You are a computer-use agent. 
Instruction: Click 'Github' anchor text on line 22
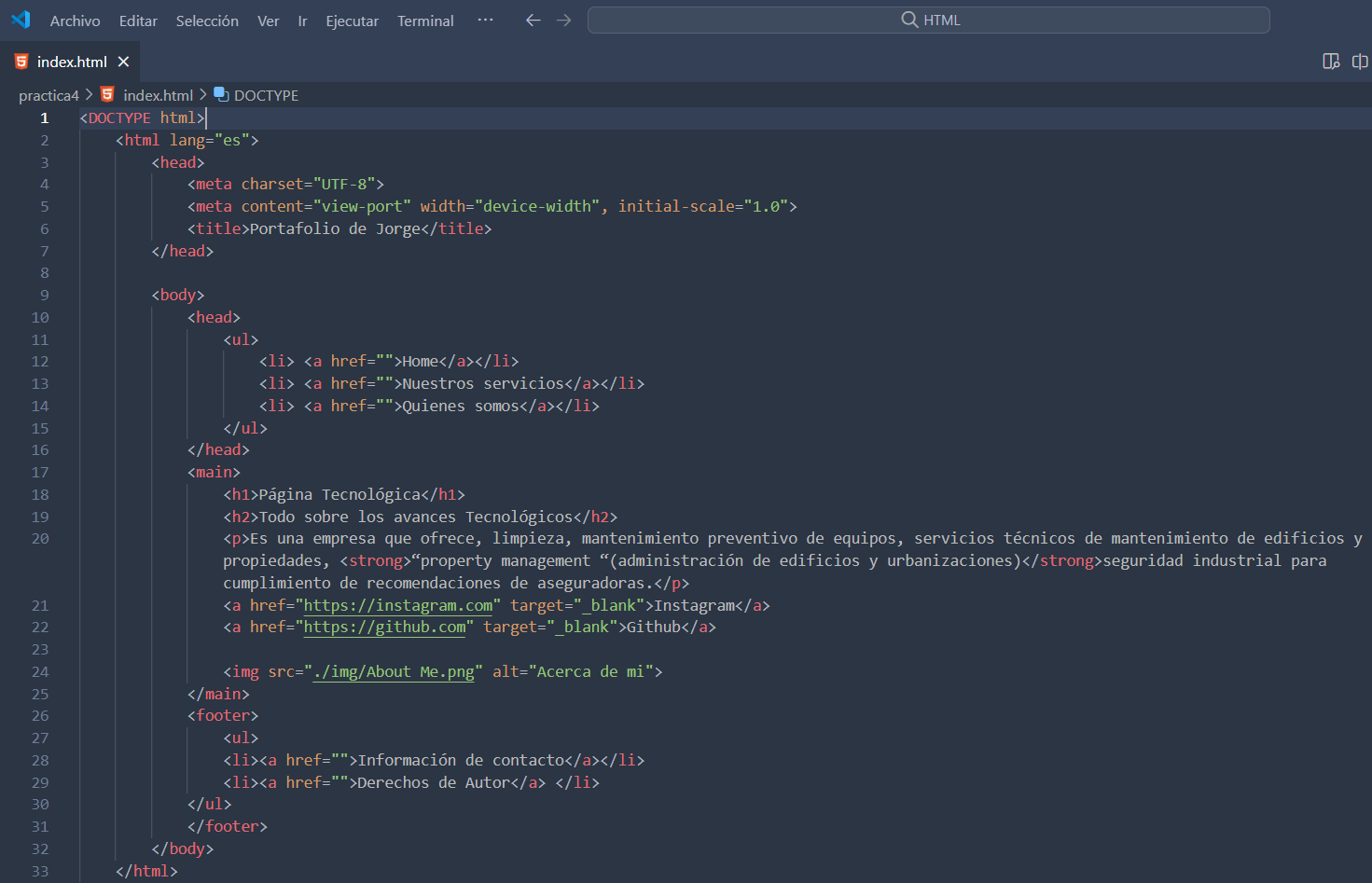point(654,628)
